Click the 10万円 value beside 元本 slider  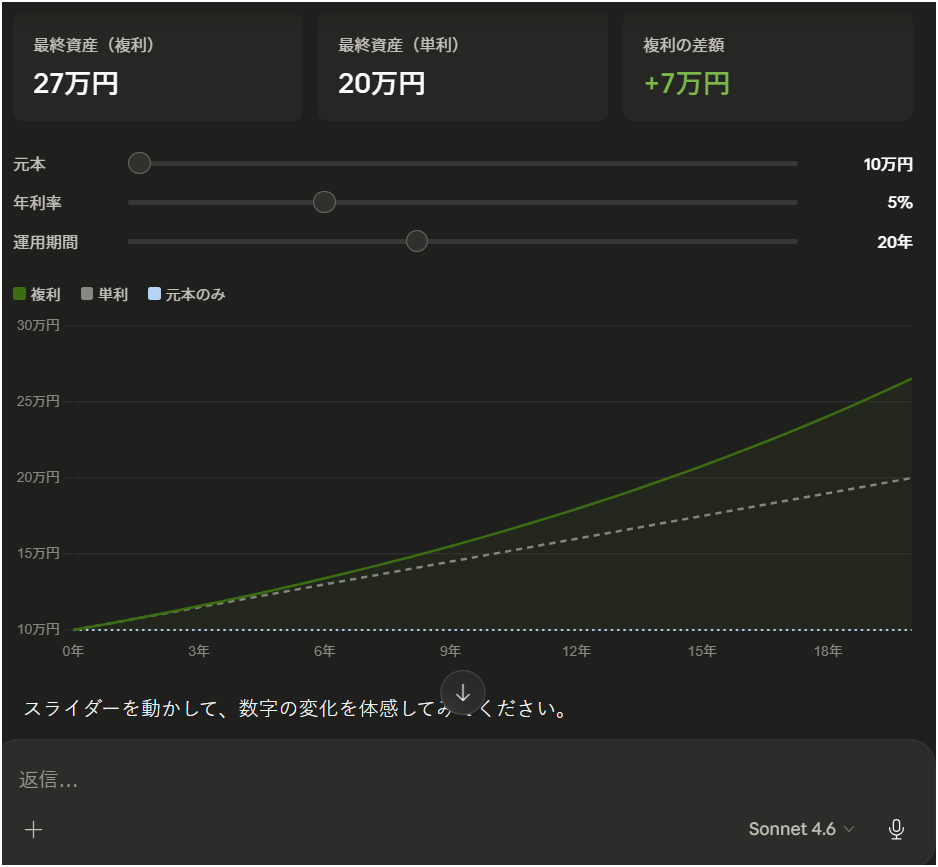888,164
